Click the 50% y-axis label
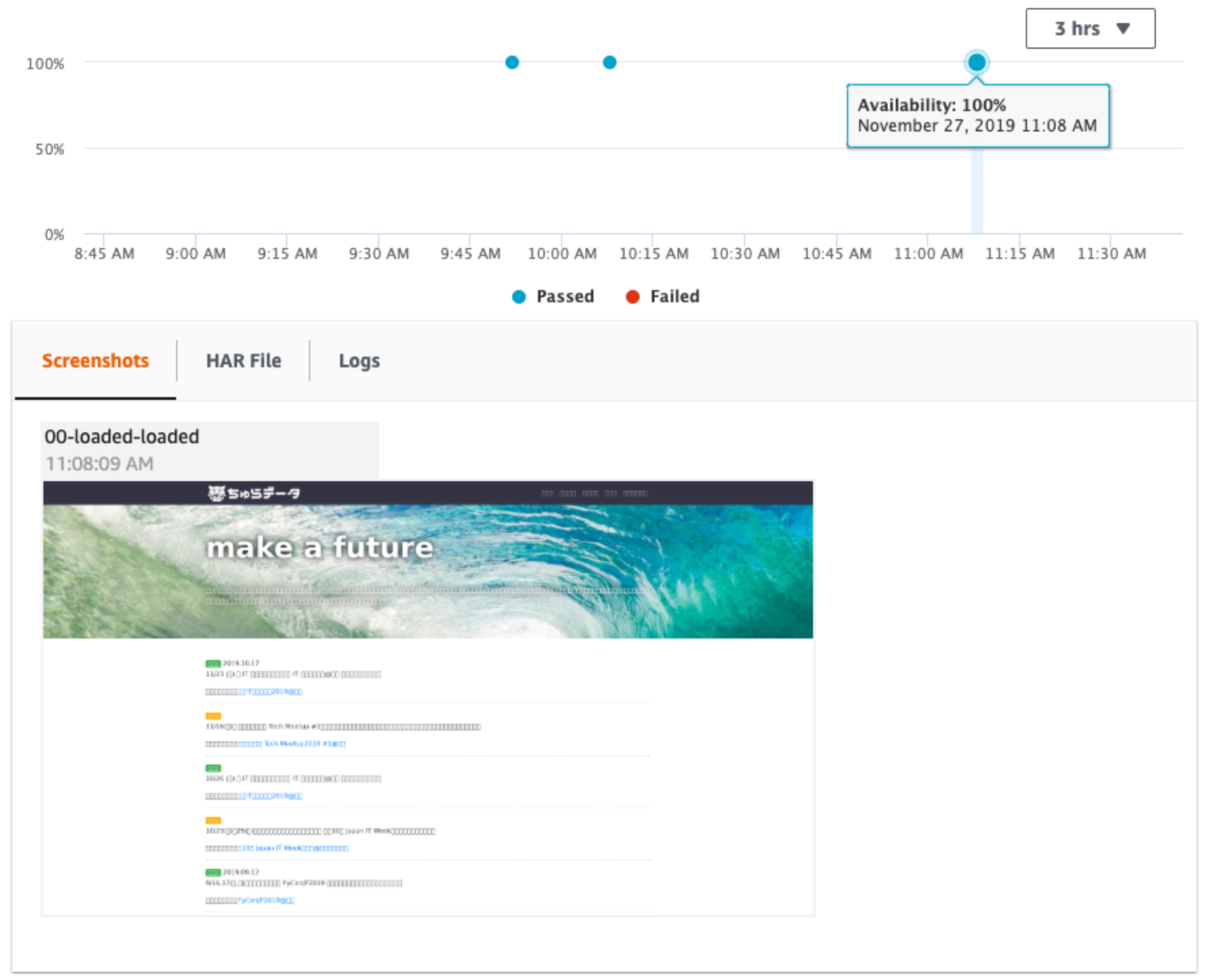This screenshot has width=1206, height=980. (50, 149)
